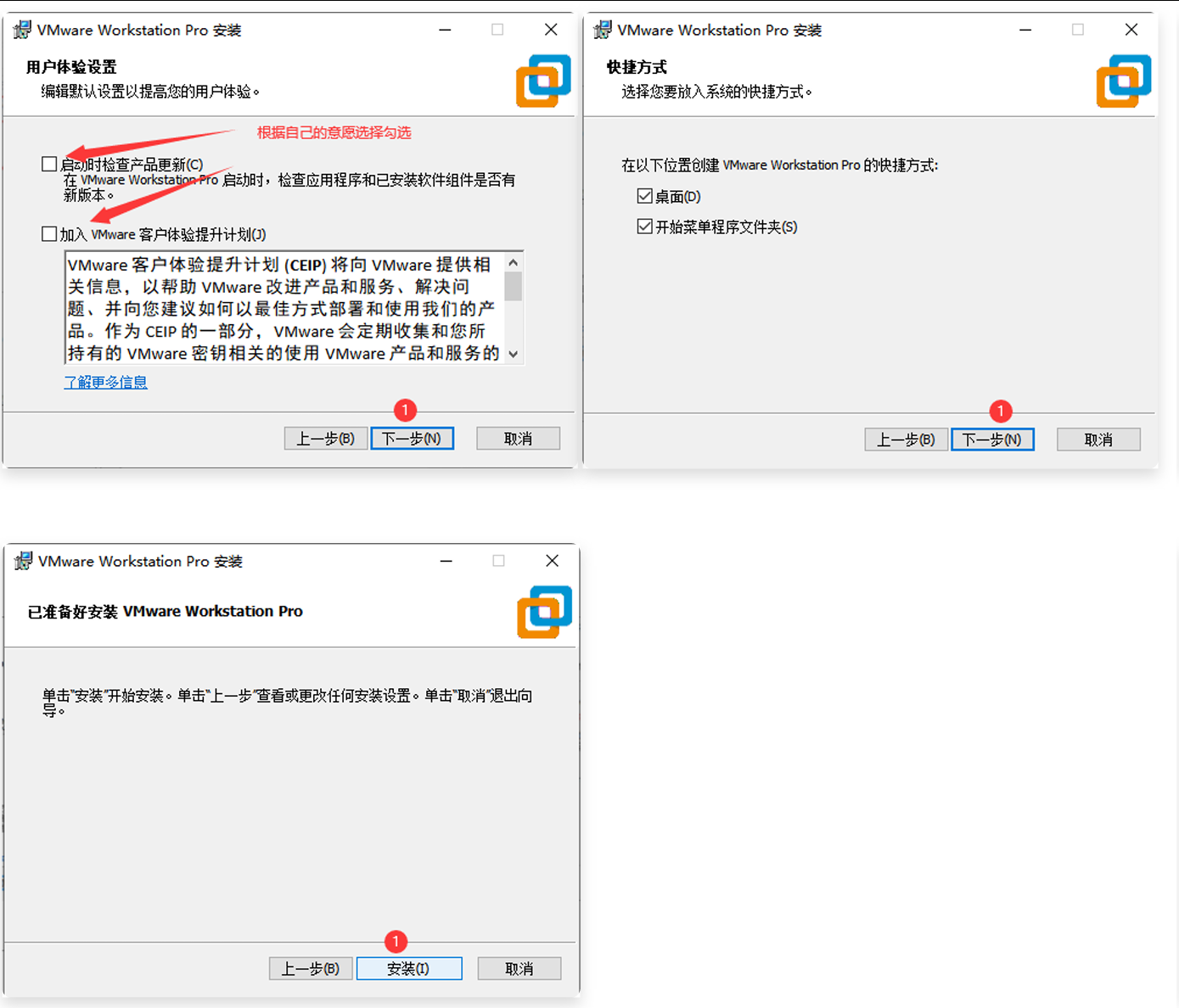Tick the 加入 VMware 客户体验提升计划 checkbox
This screenshot has width=1179, height=1008.
(49, 234)
